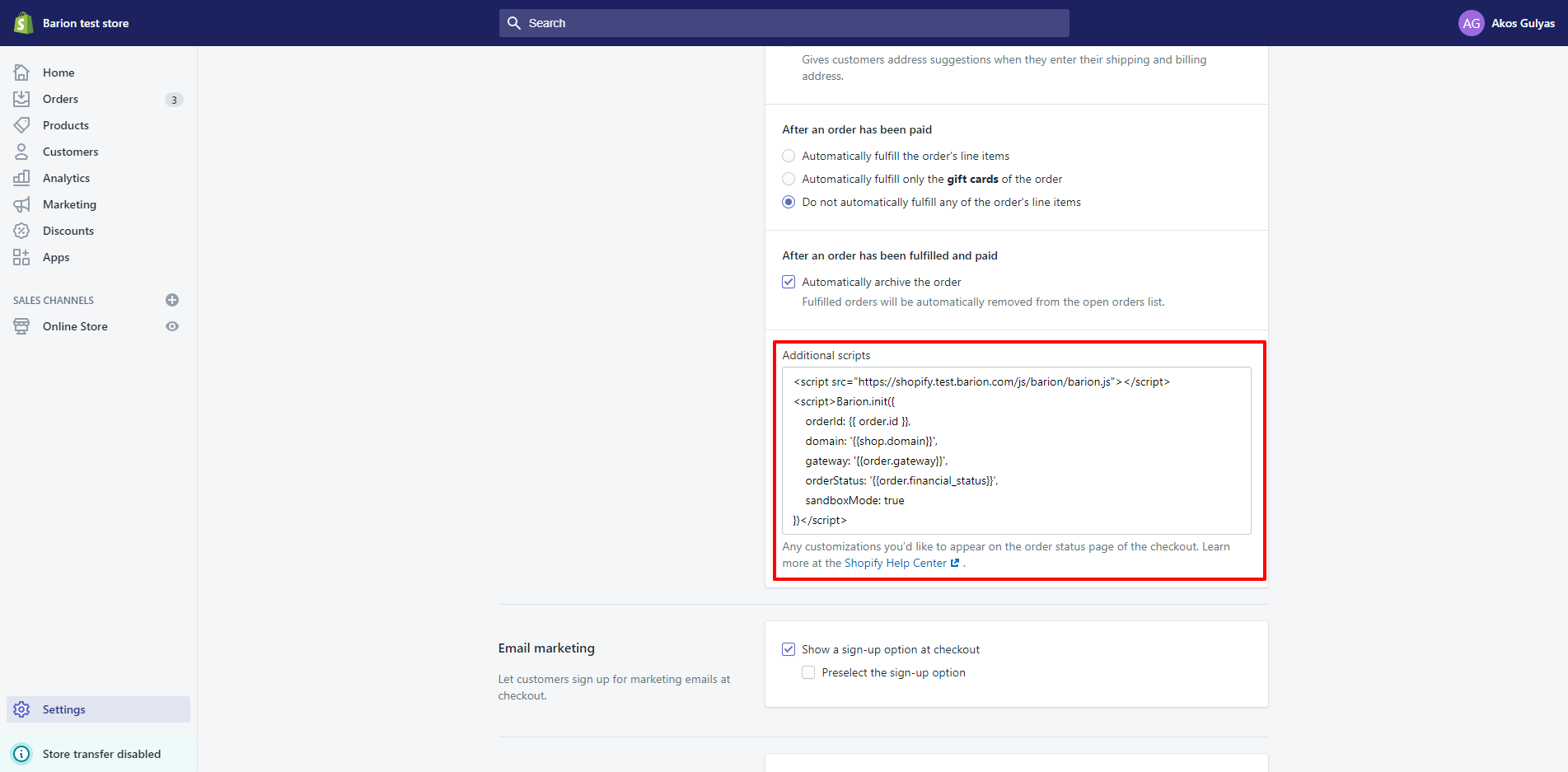Click Store transfer disabled notice
This screenshot has width=1568, height=772.
[x=101, y=754]
